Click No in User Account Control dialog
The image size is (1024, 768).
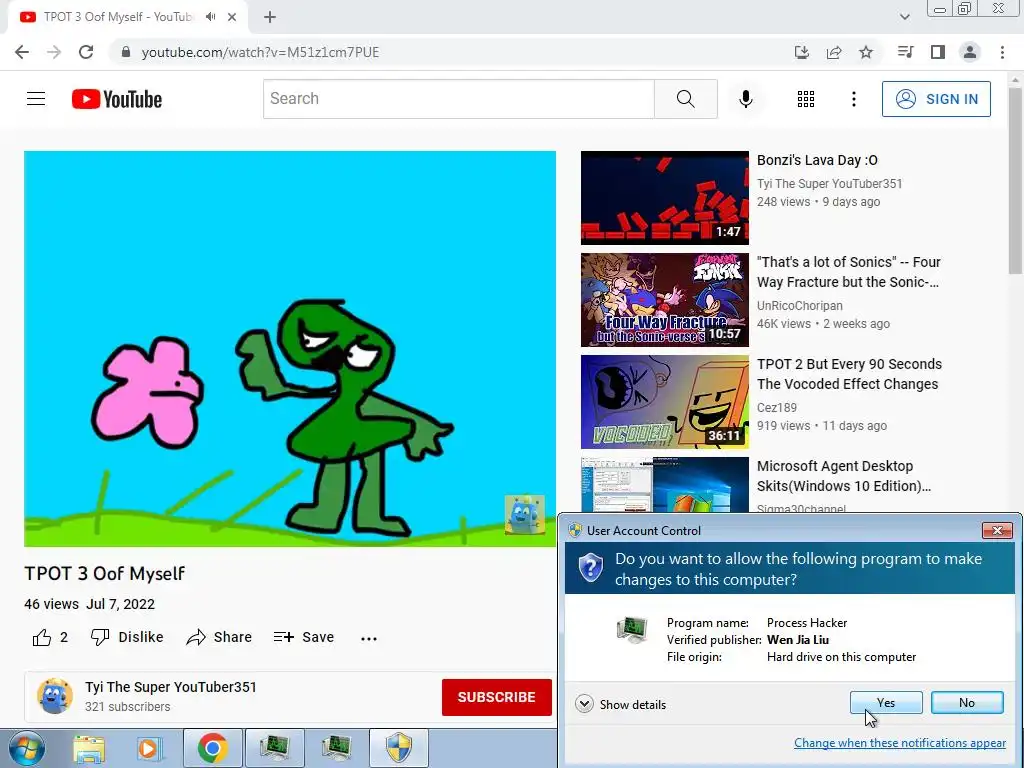[967, 703]
